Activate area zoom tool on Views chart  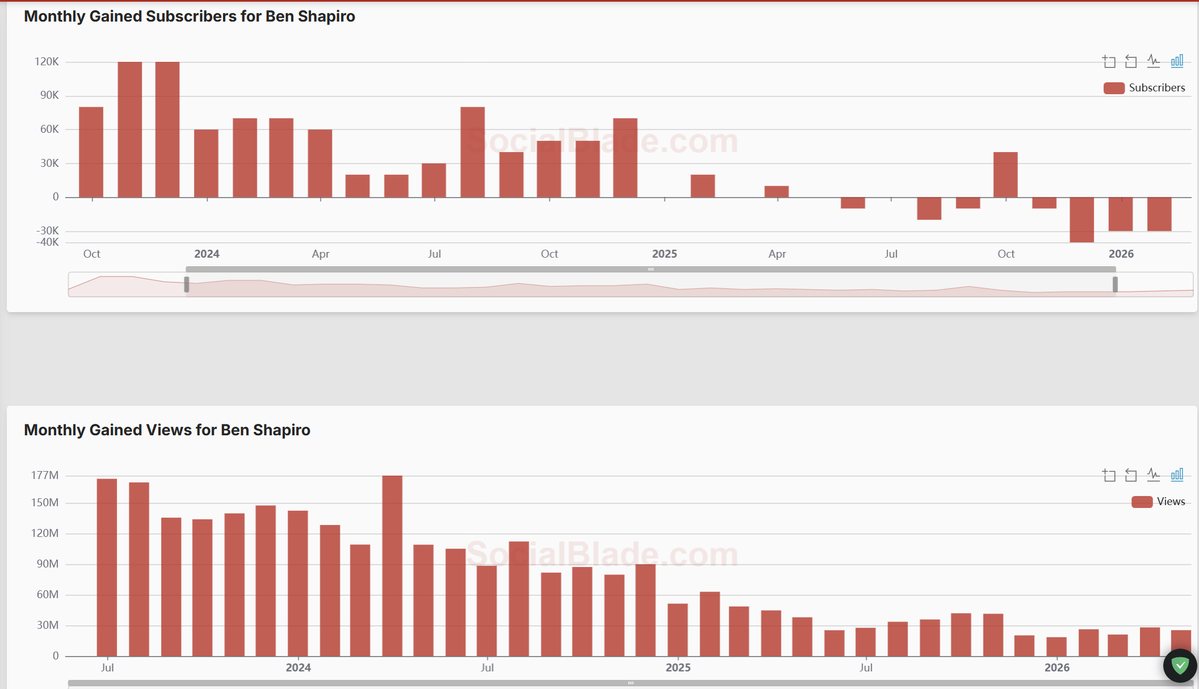tap(1109, 475)
